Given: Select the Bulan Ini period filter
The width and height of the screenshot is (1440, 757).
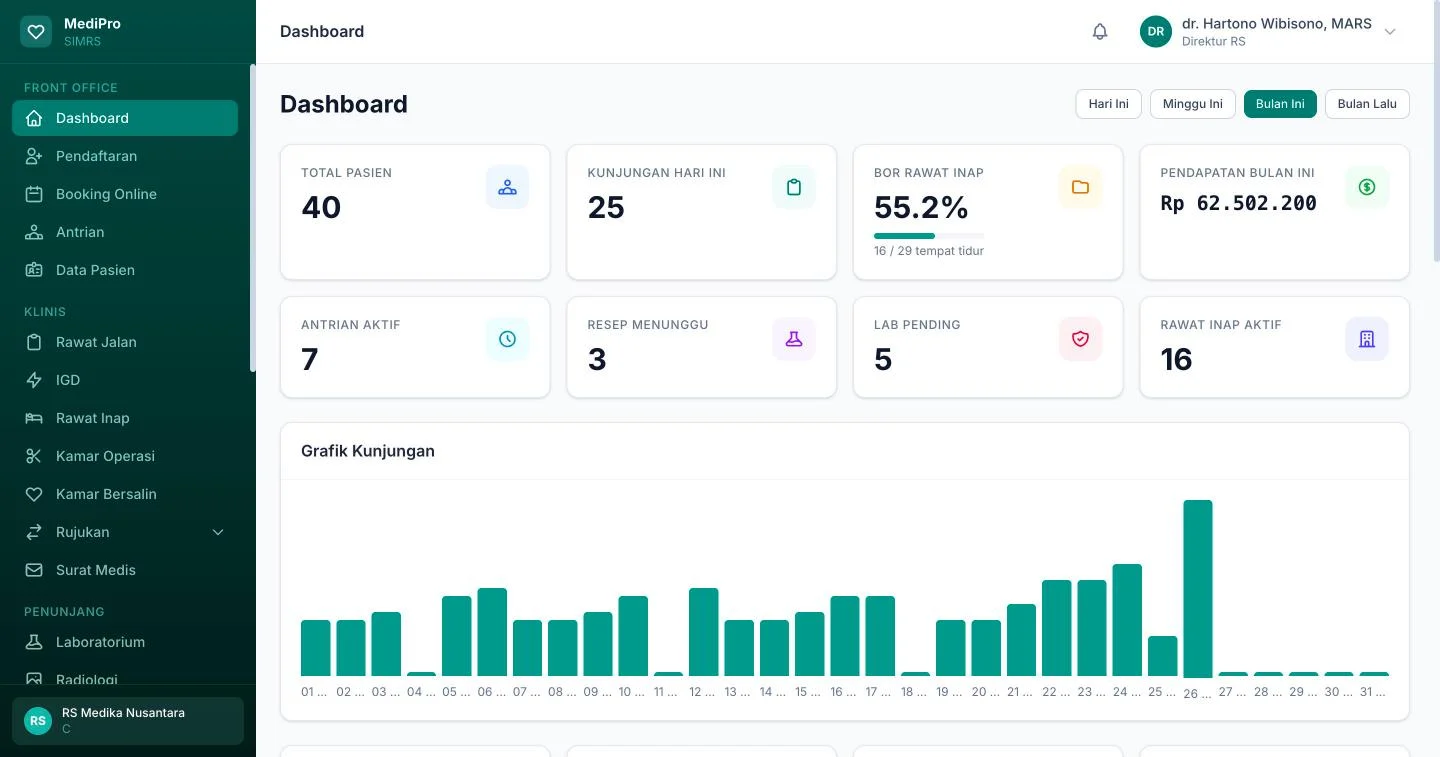Looking at the screenshot, I should pos(1280,104).
